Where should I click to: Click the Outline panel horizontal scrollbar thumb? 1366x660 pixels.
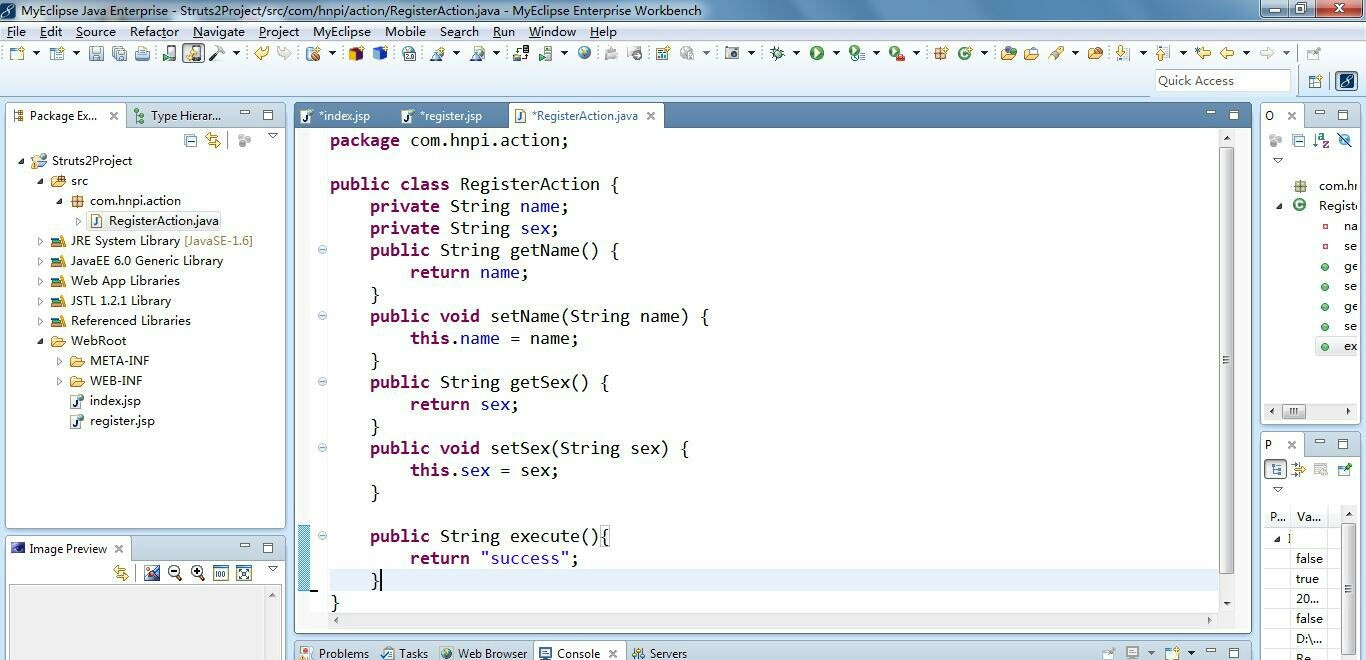pos(1293,411)
